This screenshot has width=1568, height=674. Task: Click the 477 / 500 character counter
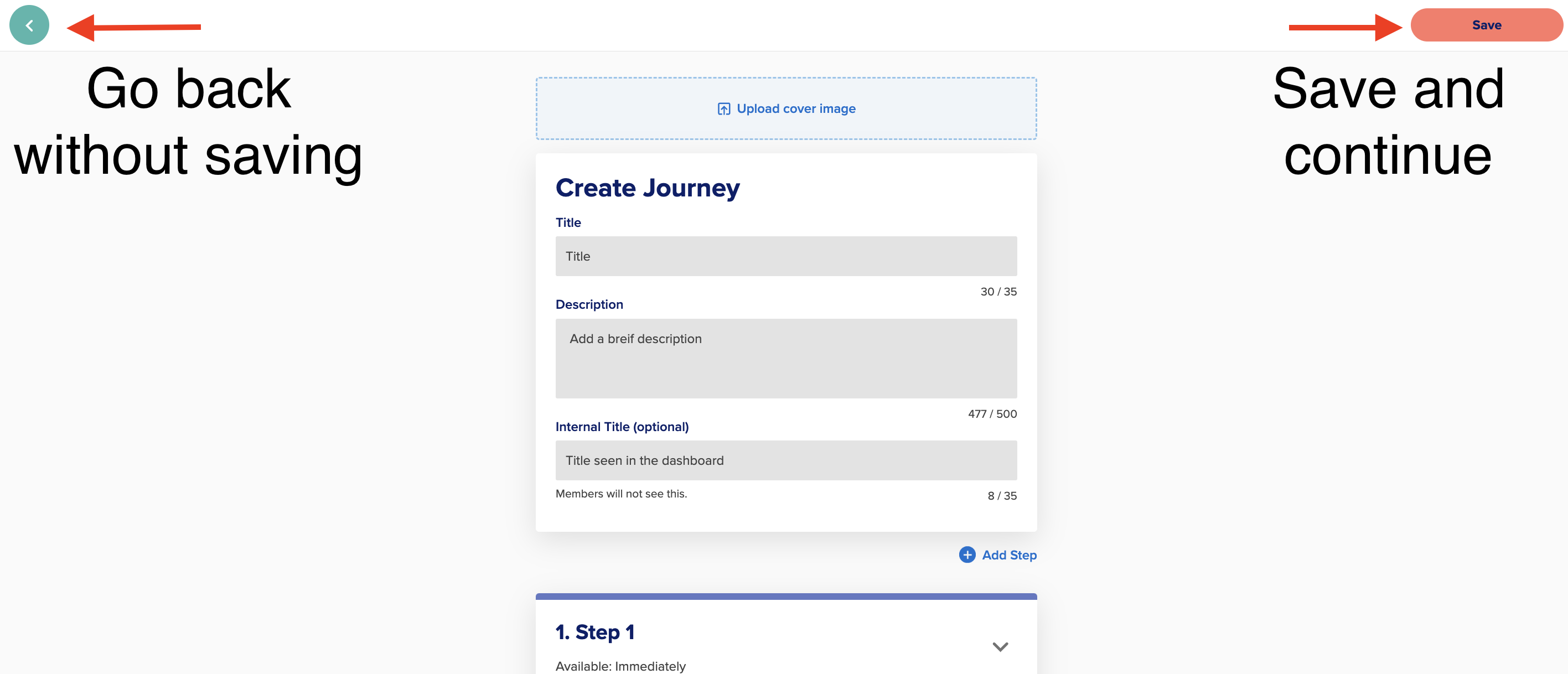(992, 414)
